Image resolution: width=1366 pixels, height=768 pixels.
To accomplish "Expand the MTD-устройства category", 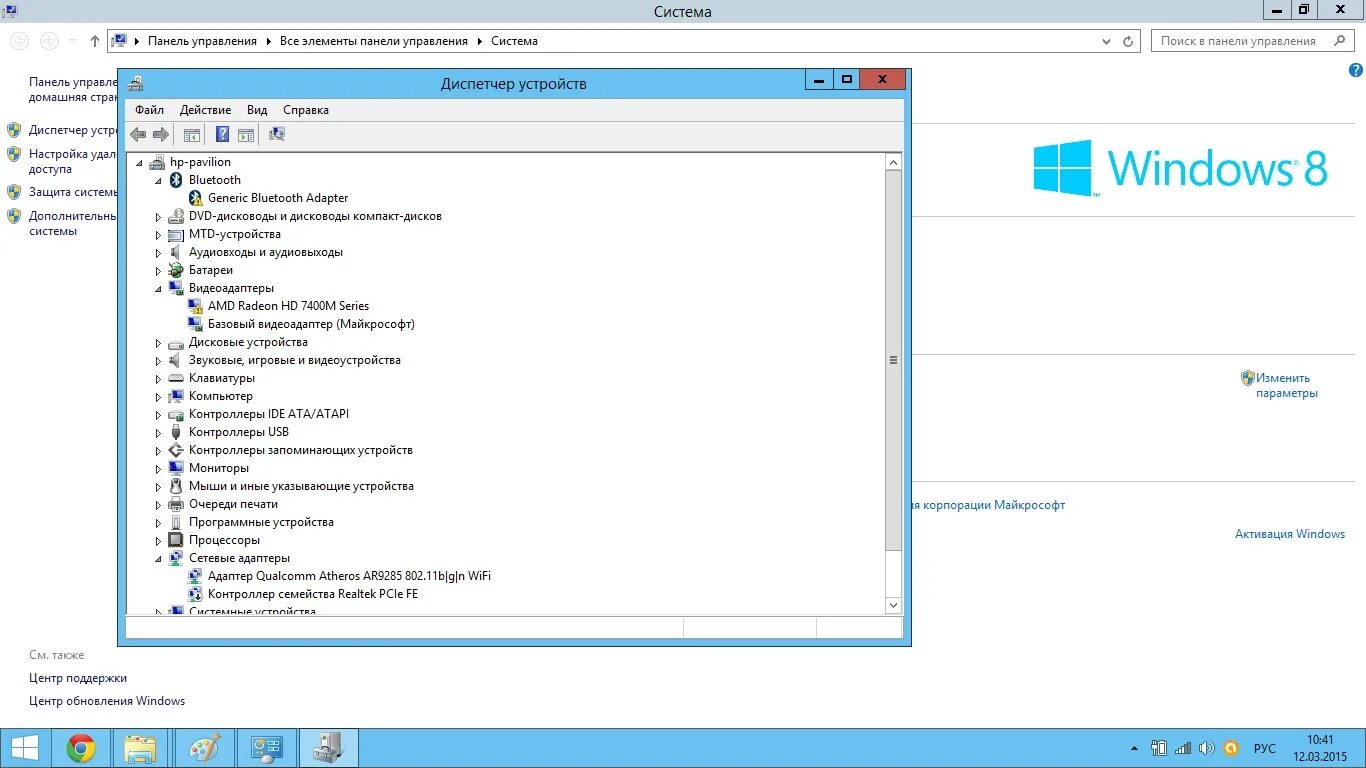I will tap(158, 235).
